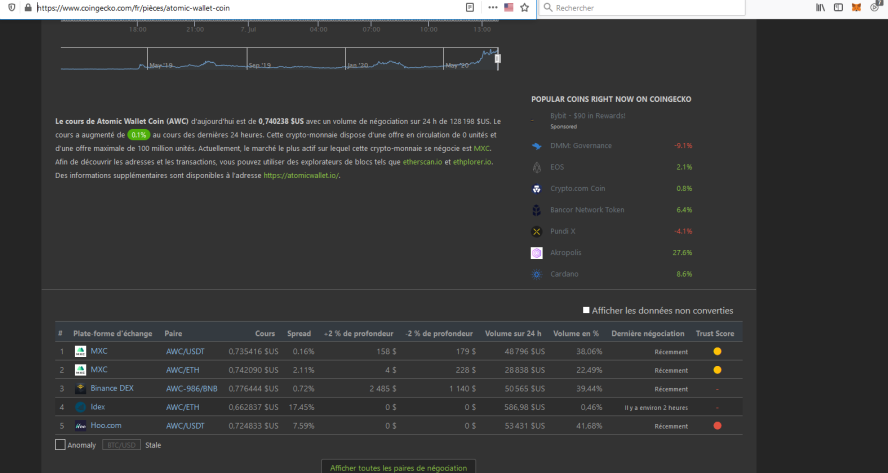Image resolution: width=888 pixels, height=473 pixels.
Task: Open the Firefox library icon
Action: point(820,7)
